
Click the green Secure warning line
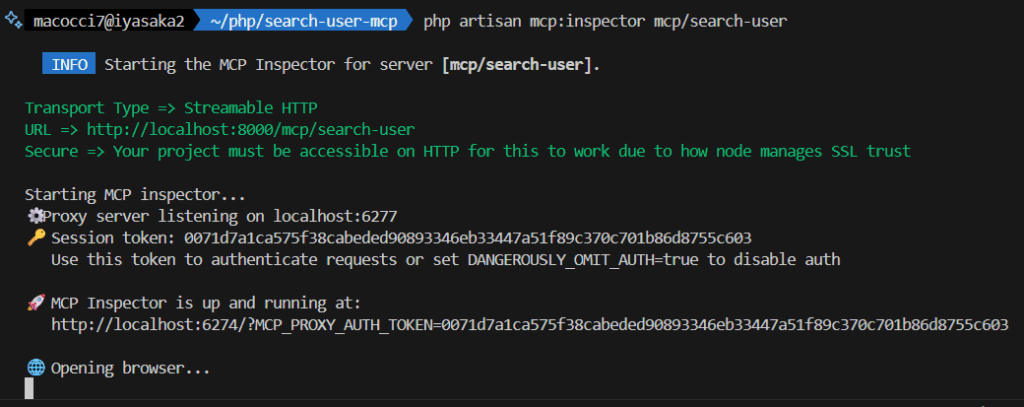tap(467, 152)
